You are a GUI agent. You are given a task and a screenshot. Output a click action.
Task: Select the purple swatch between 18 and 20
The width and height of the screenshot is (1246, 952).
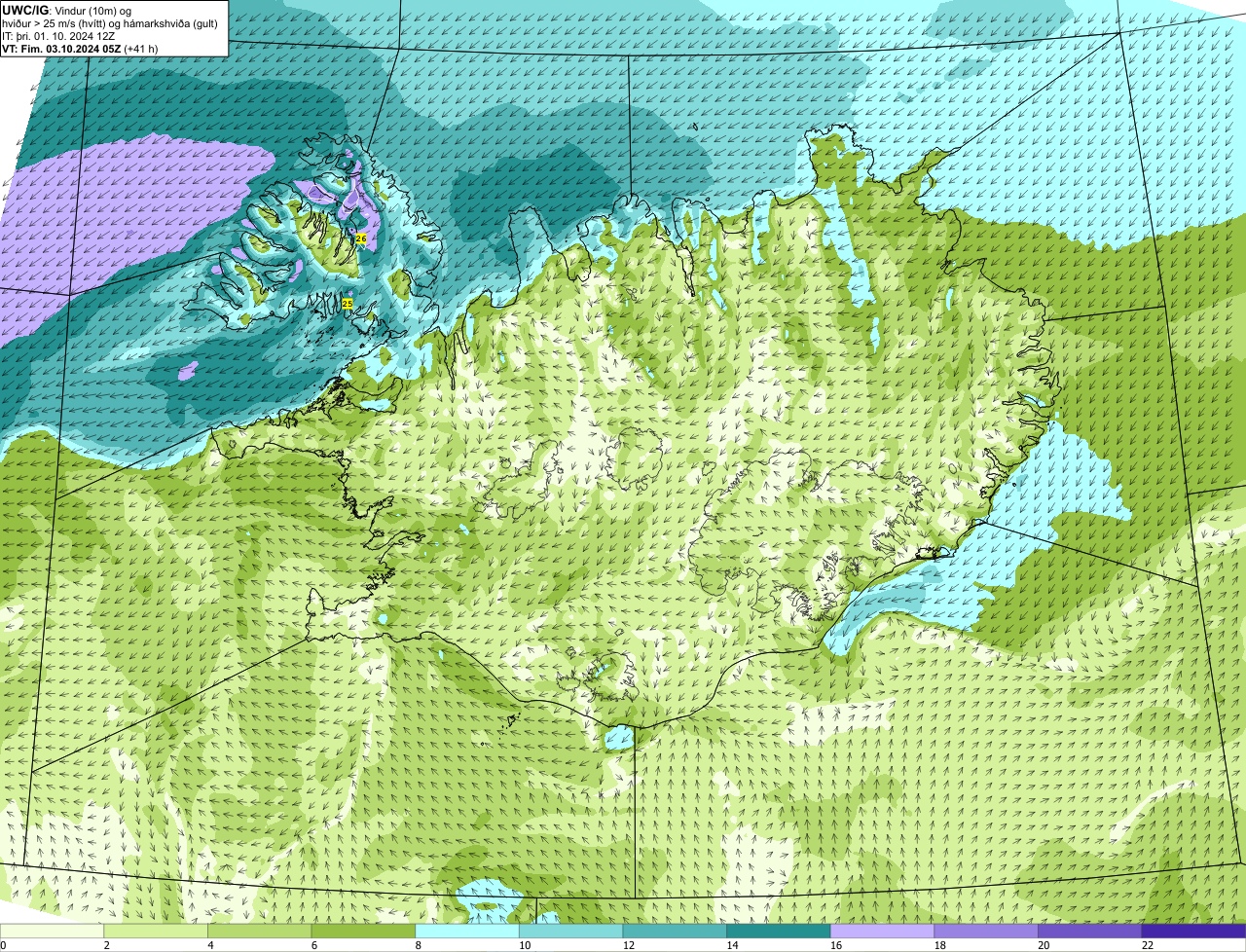[x=986, y=931]
